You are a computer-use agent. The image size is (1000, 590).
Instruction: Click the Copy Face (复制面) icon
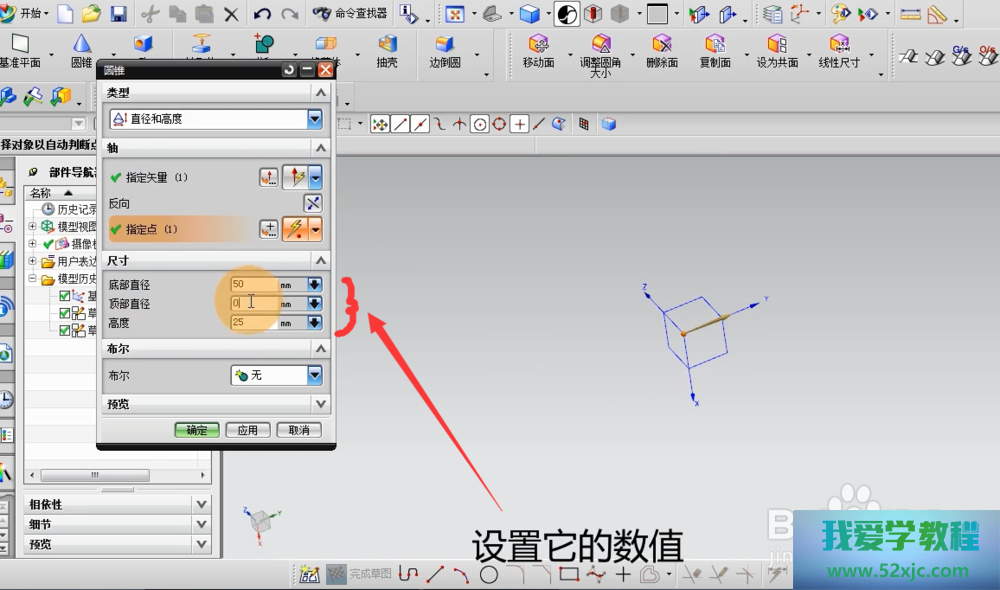[714, 44]
